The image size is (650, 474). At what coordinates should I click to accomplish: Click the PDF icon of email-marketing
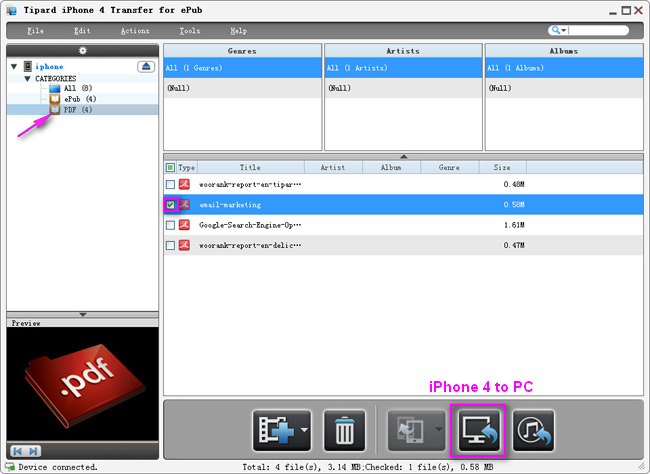click(x=184, y=204)
